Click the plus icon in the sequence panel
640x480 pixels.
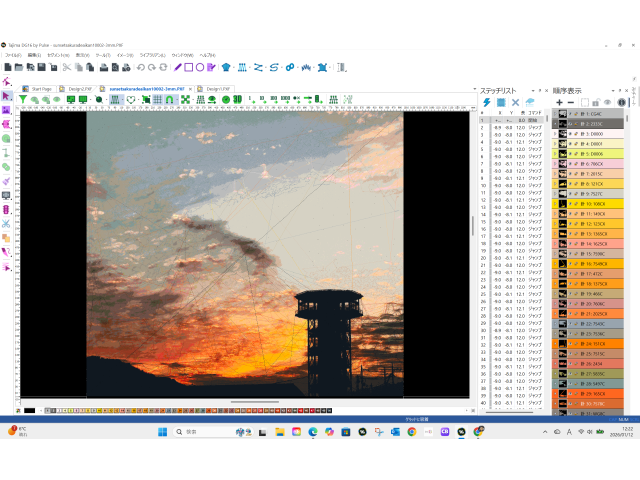(559, 102)
